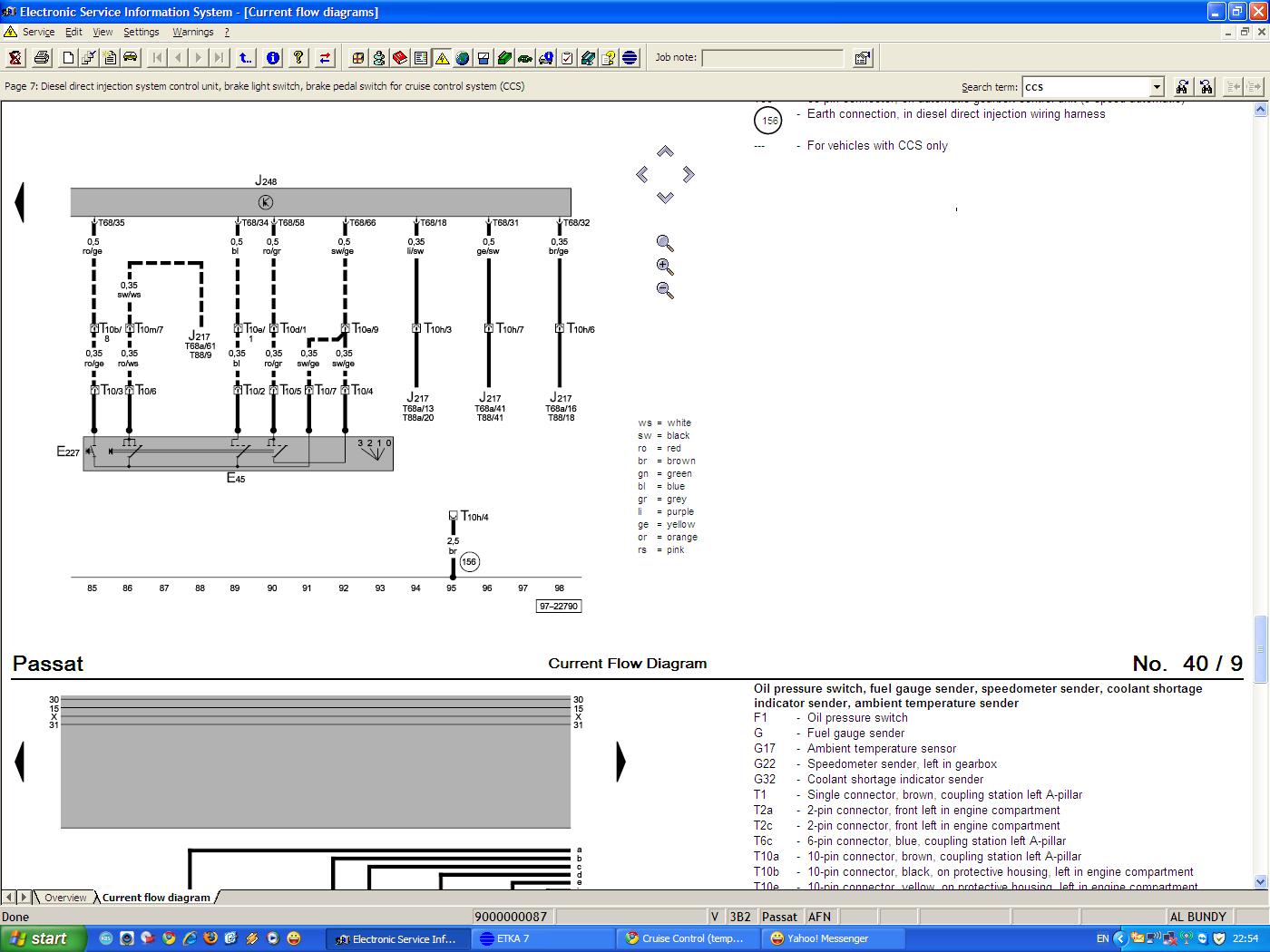Open the View menu

pos(103,32)
